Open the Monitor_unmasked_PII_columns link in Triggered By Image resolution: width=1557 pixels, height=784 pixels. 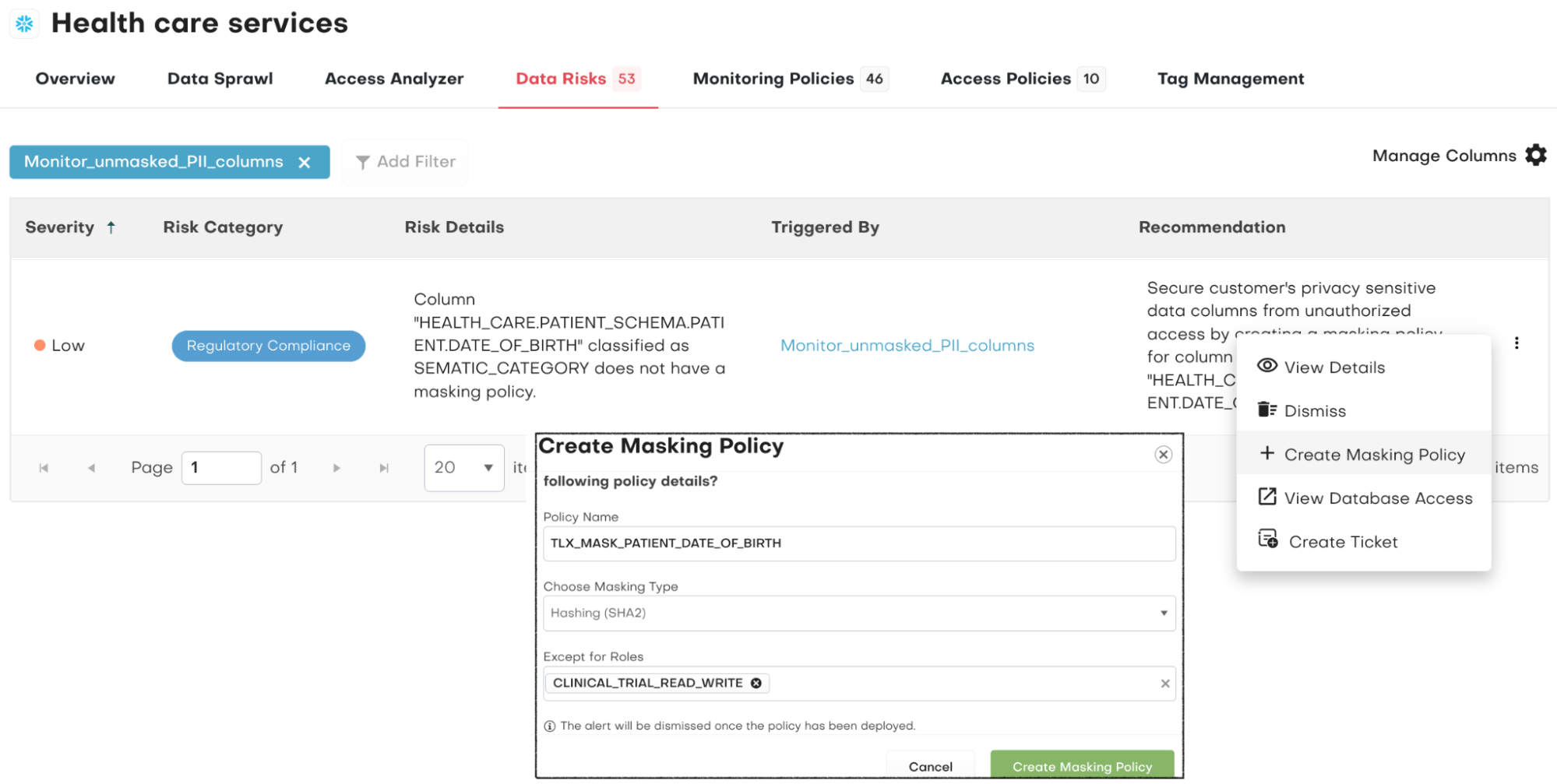click(x=907, y=346)
